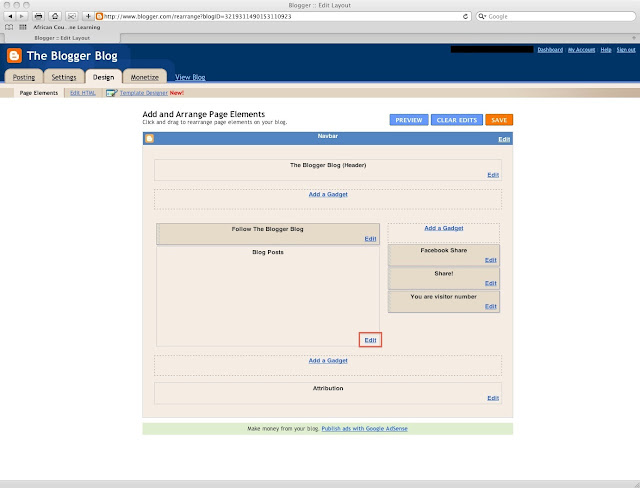Click the Google search field

point(556,16)
